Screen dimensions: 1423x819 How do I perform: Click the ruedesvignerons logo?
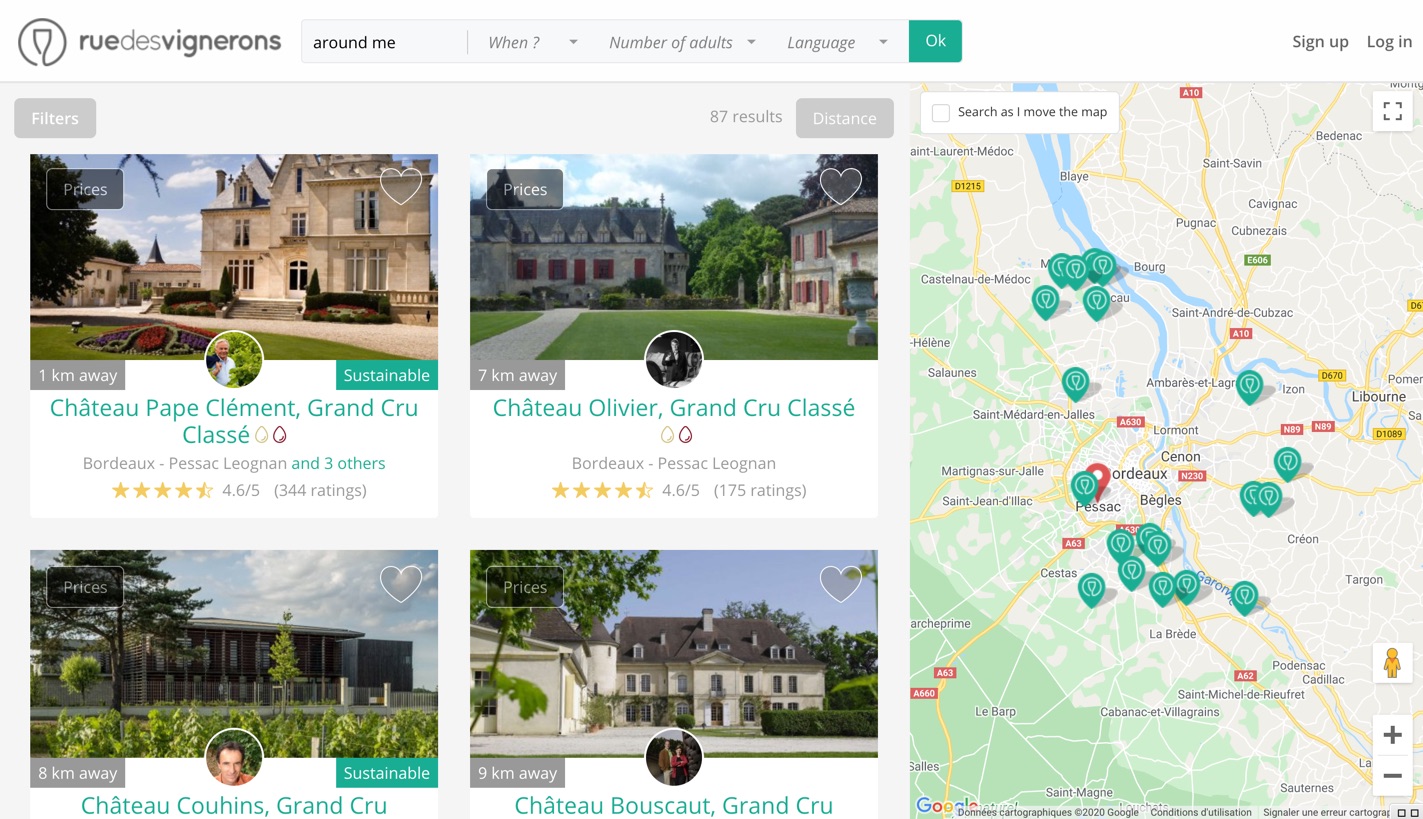click(x=150, y=42)
